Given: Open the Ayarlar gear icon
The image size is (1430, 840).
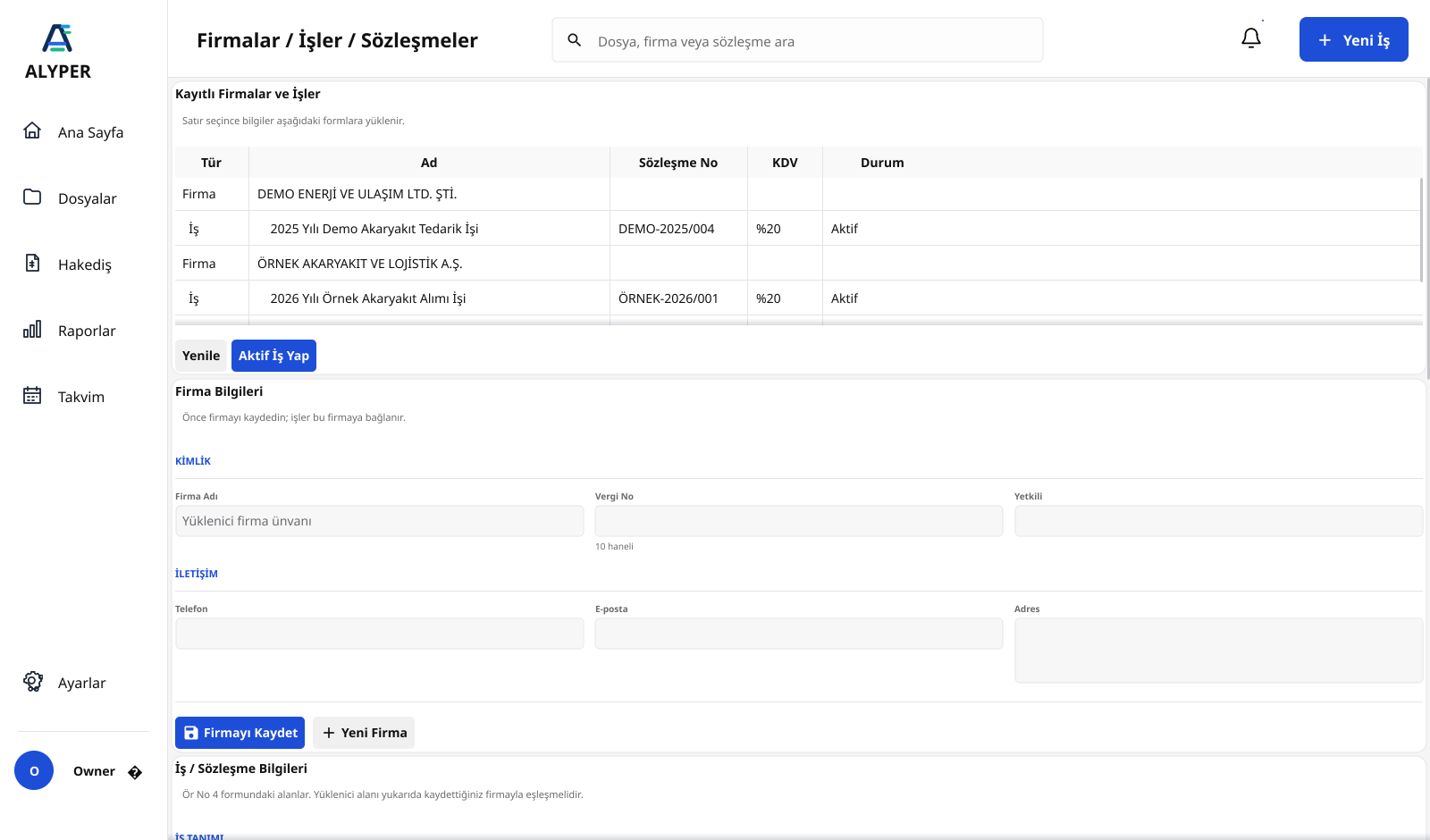Looking at the screenshot, I should (x=33, y=681).
